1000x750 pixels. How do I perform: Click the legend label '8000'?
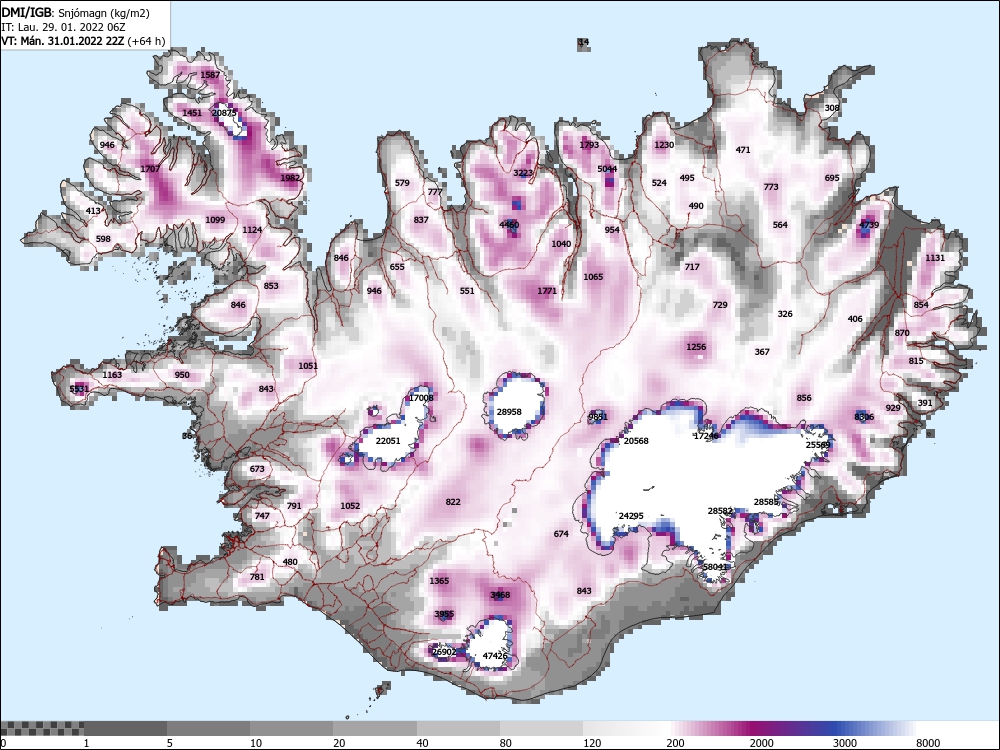(928, 743)
